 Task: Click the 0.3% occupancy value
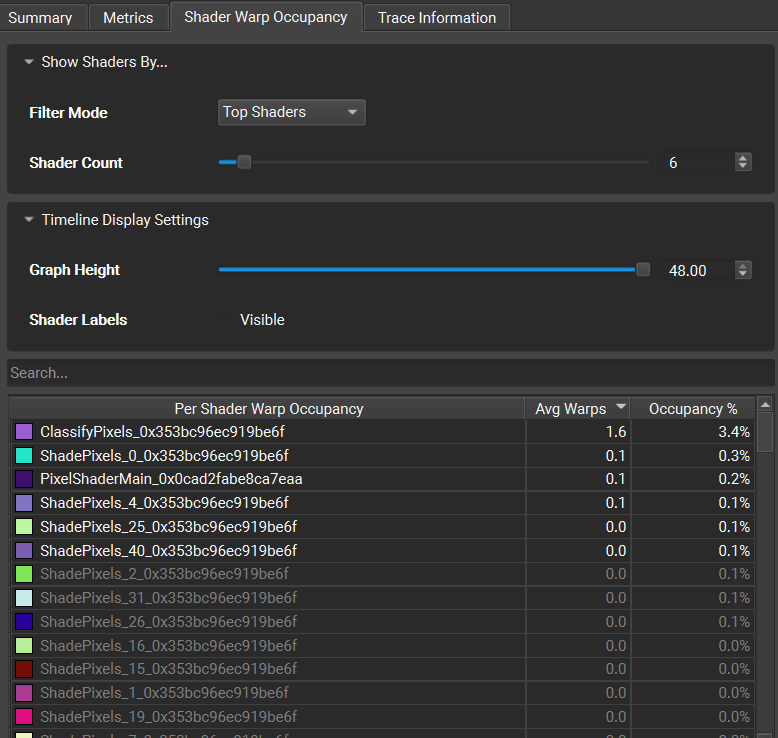pyautogui.click(x=734, y=456)
